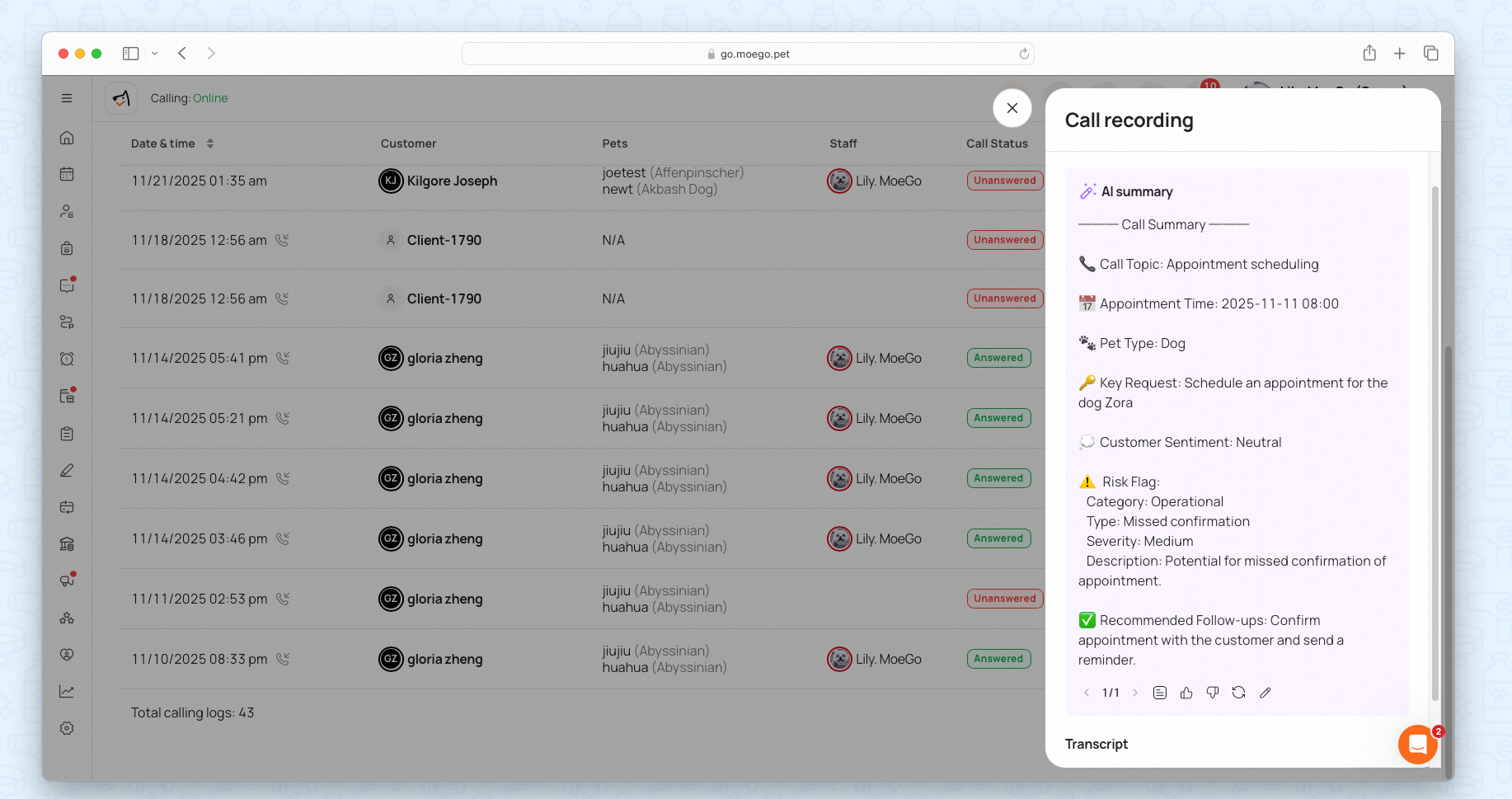Edit the AI summary with pencil icon
Screen dimensions: 1512x799
1265,693
